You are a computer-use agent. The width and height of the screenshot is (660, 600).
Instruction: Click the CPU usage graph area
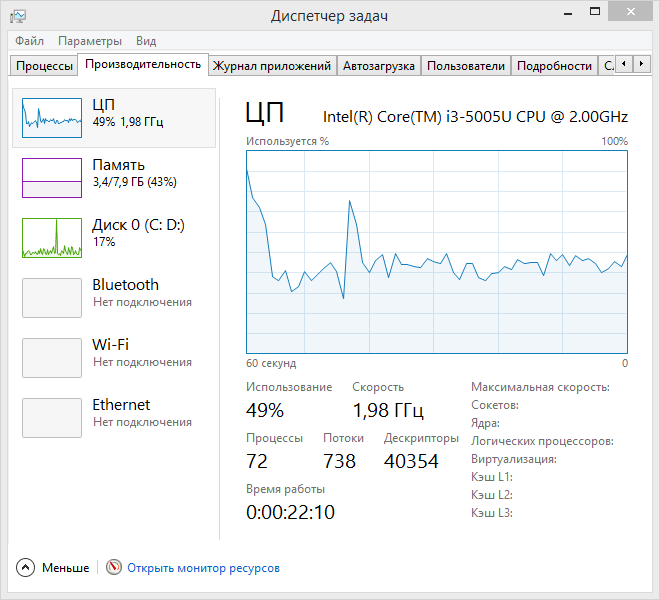point(437,252)
